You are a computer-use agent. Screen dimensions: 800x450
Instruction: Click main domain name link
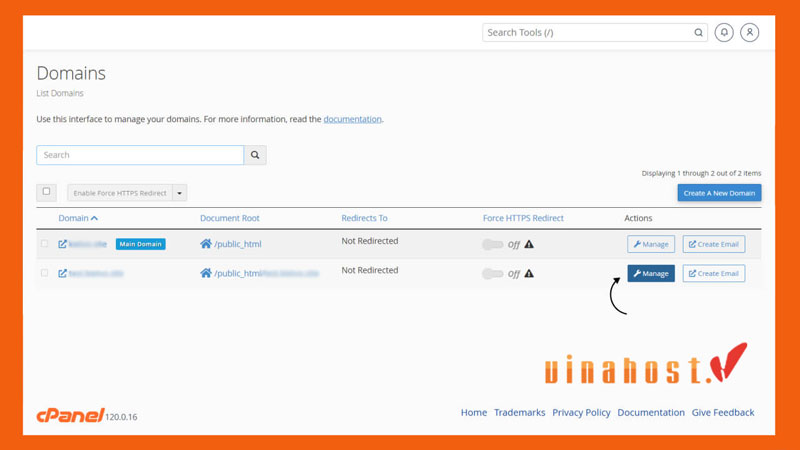click(88, 244)
